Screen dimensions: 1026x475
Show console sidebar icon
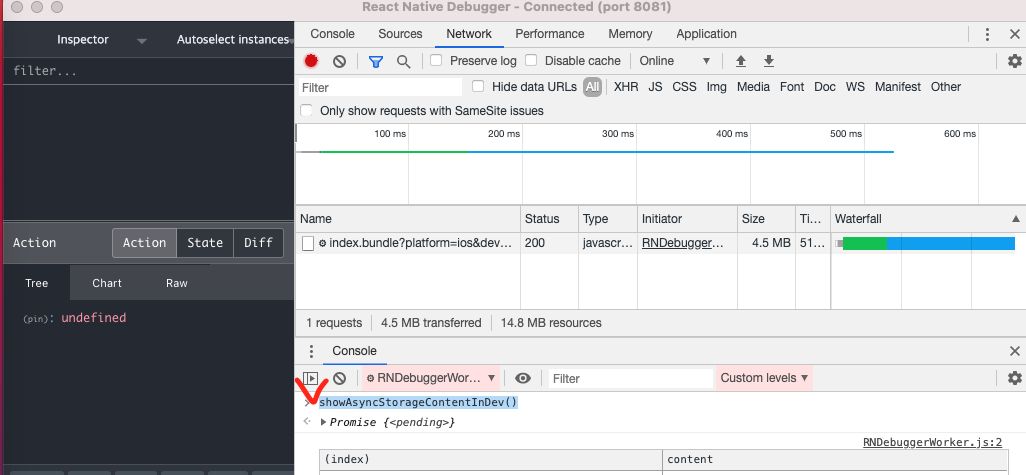pyautogui.click(x=311, y=378)
